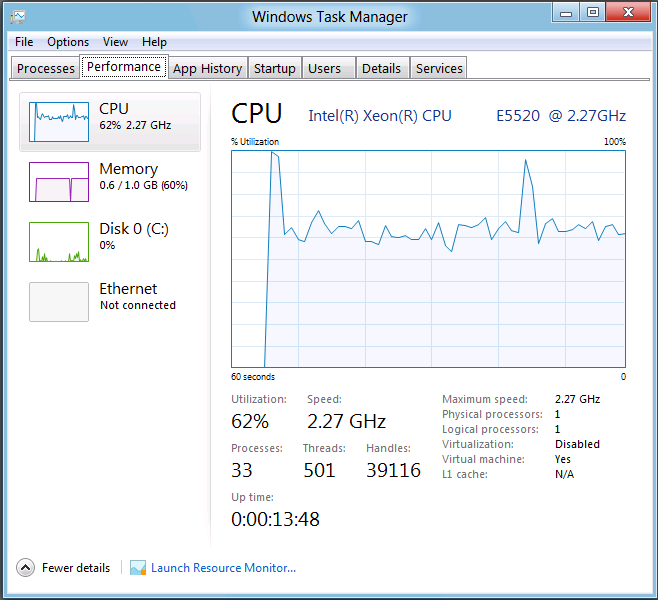Click the Disk 0 (C:) label
This screenshot has height=600, width=658.
coord(134,229)
